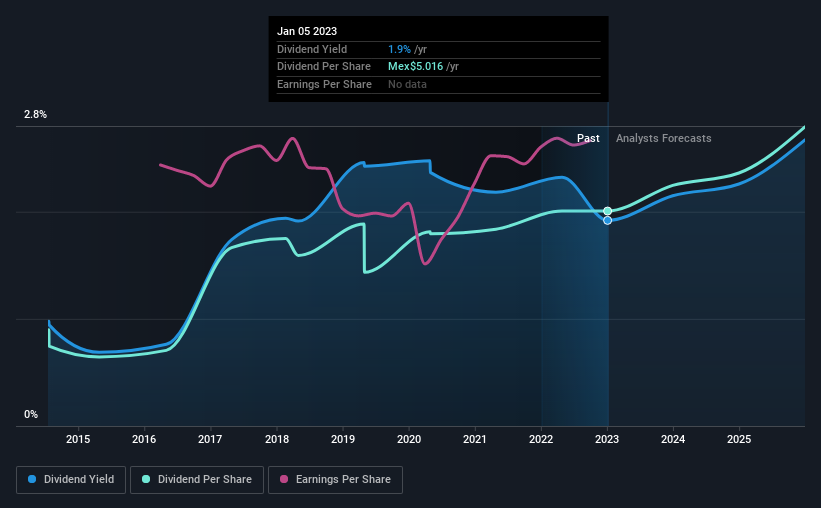Select the 2024 x-axis label
This screenshot has height=508, width=821.
click(673, 439)
